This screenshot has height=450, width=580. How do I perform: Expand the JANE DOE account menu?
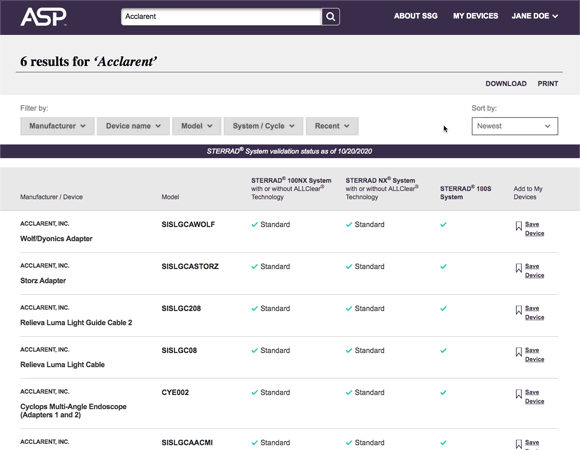click(535, 16)
